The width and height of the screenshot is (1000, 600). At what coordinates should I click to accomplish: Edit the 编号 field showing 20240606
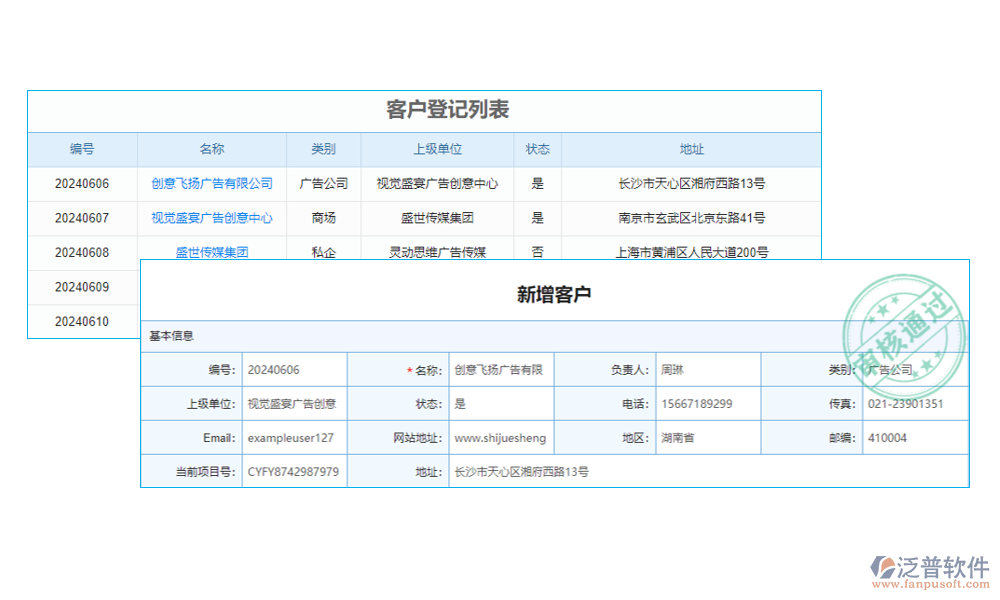tap(293, 369)
